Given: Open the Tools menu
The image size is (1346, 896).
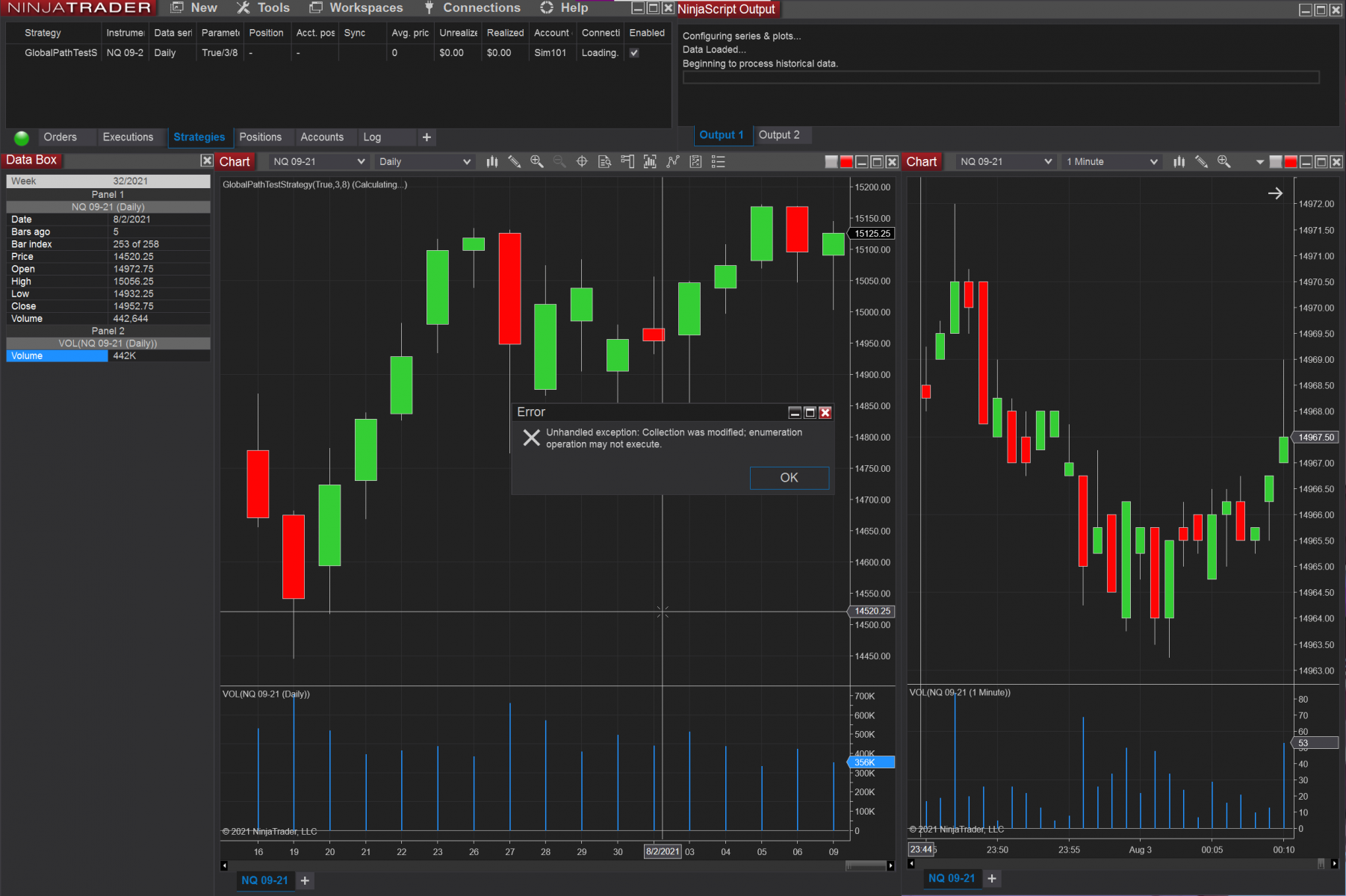Looking at the screenshot, I should click(x=264, y=7).
